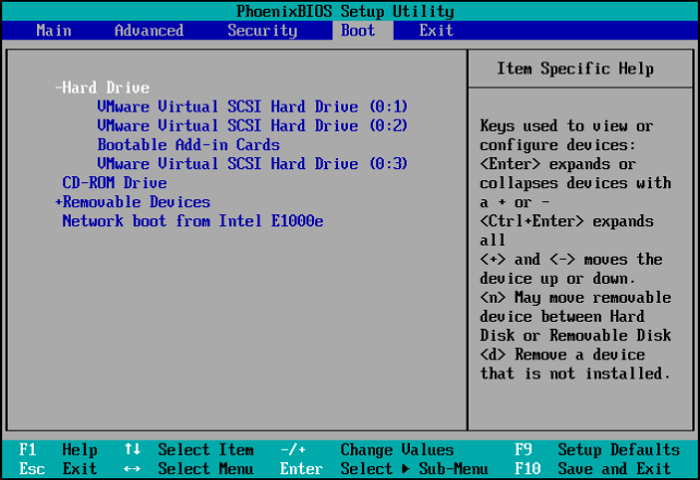Click F1 Help in footer
The height and width of the screenshot is (480, 700).
pyautogui.click(x=58, y=450)
